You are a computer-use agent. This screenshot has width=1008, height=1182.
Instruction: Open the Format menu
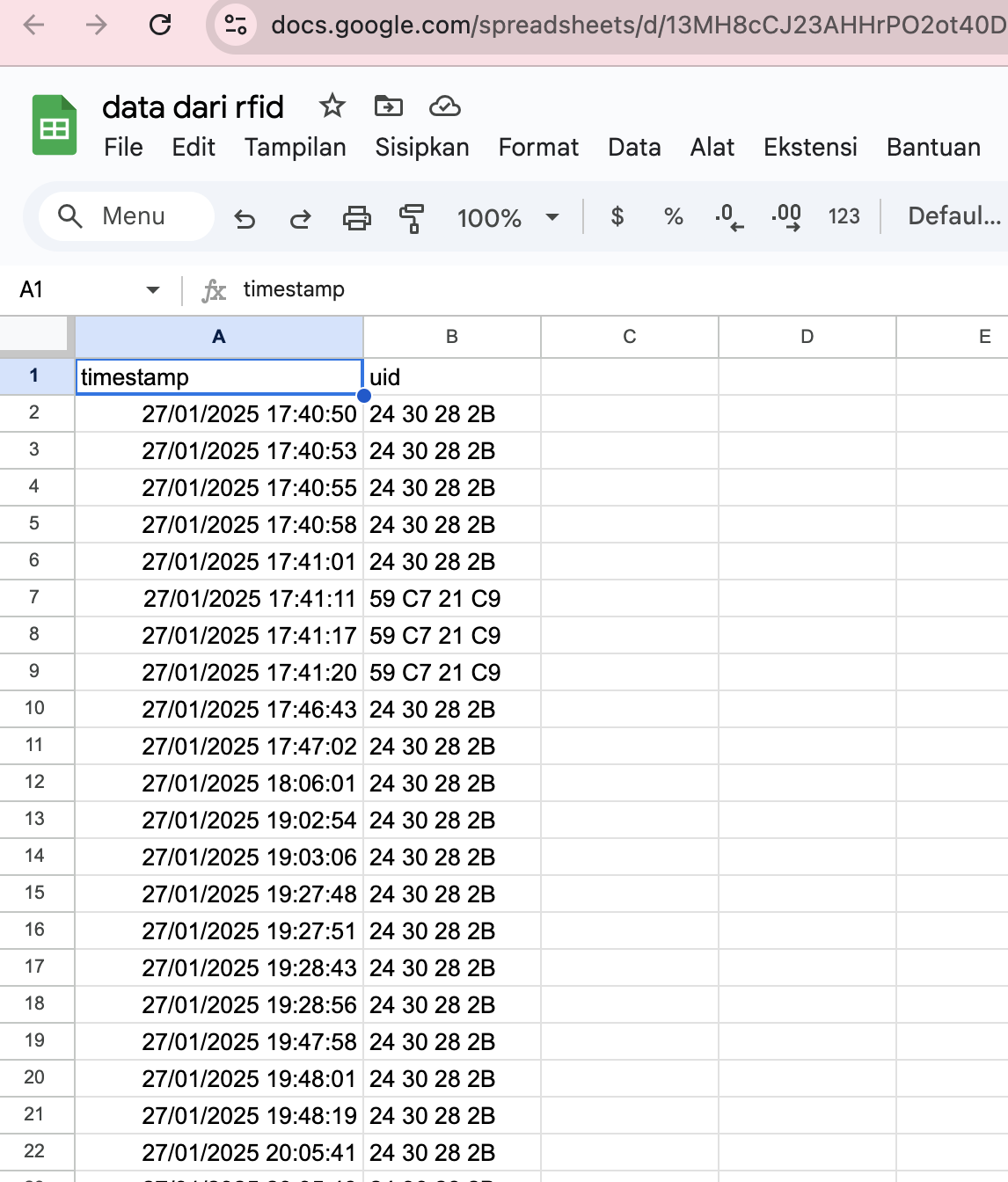click(537, 148)
